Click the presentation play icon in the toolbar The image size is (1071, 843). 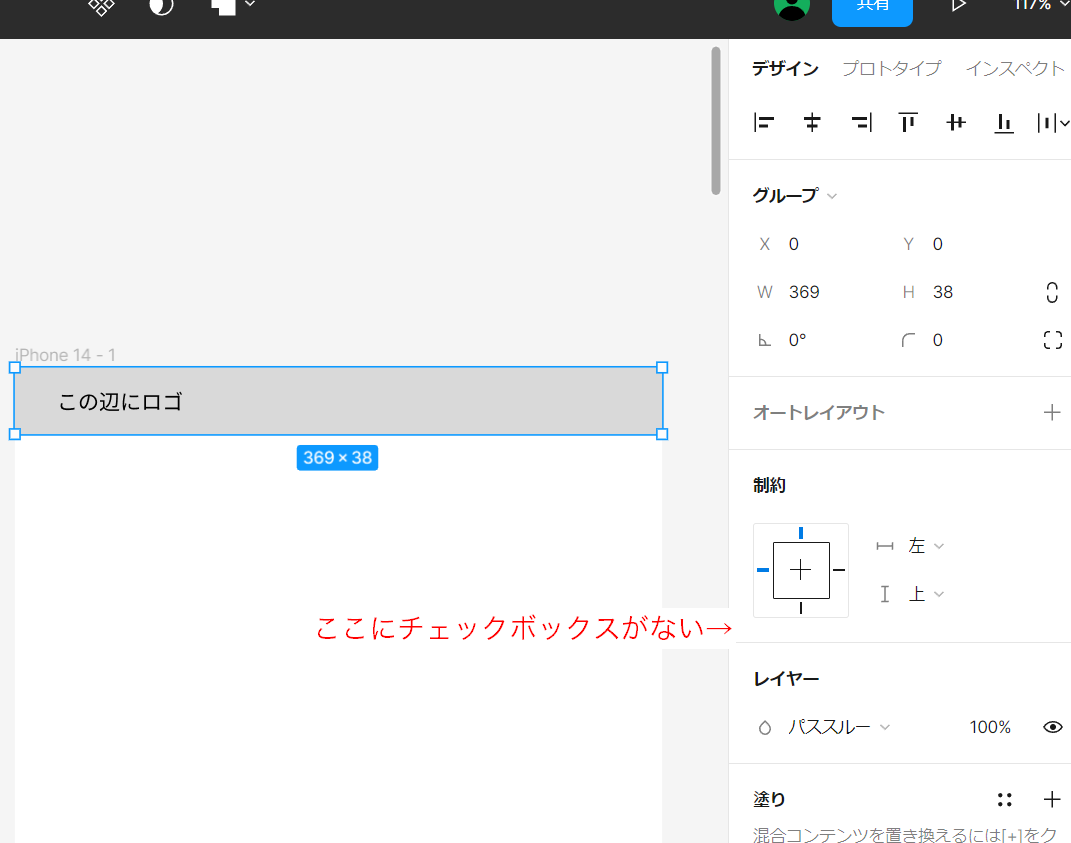point(957,6)
